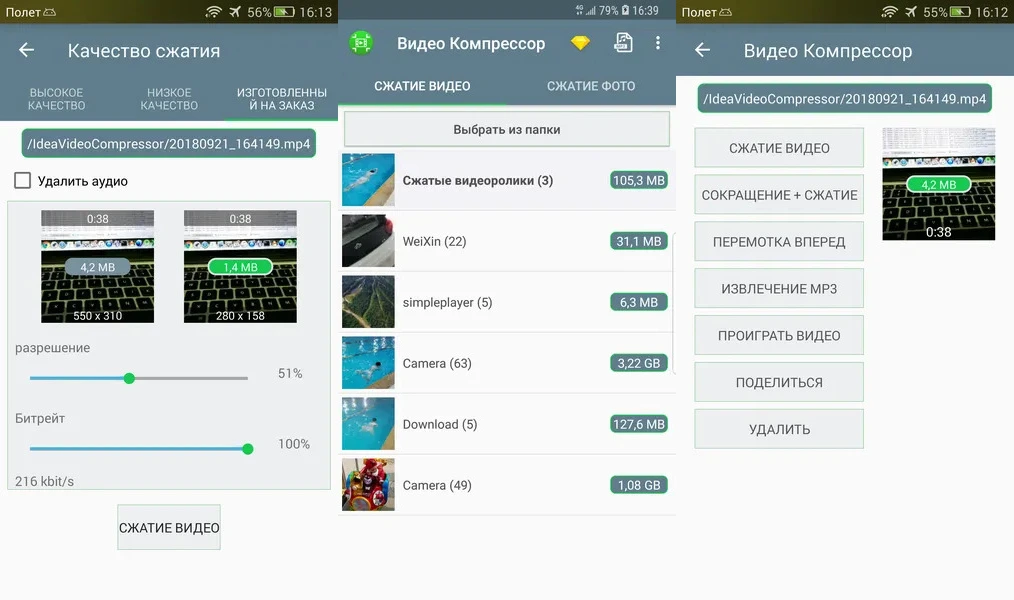Tap the simpleplayer mountain thumbnail
Image resolution: width=1014 pixels, height=600 pixels.
click(x=368, y=302)
